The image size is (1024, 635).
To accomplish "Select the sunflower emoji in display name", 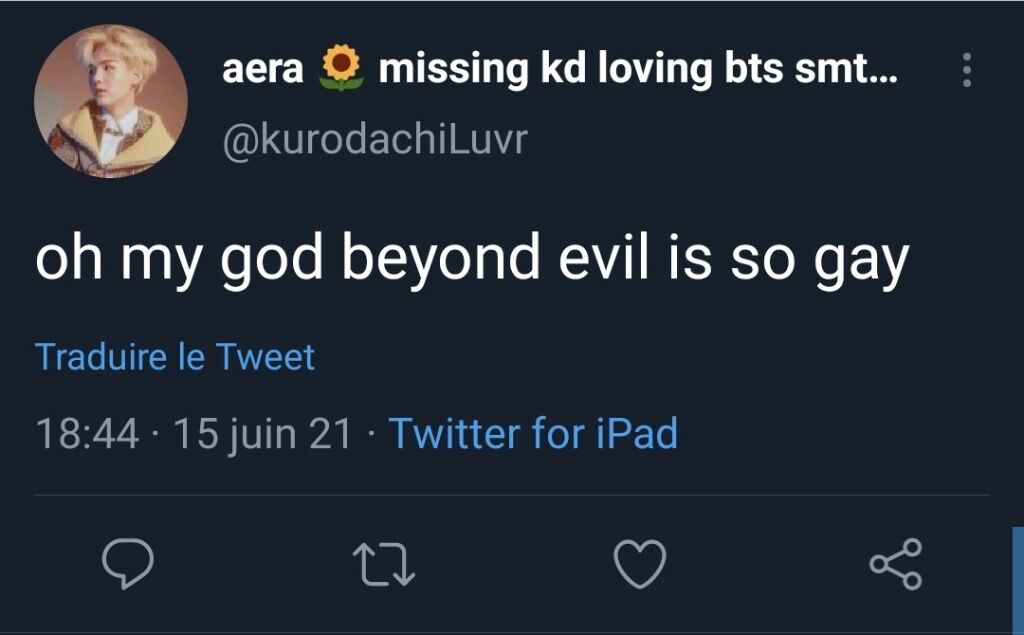I will (x=341, y=67).
